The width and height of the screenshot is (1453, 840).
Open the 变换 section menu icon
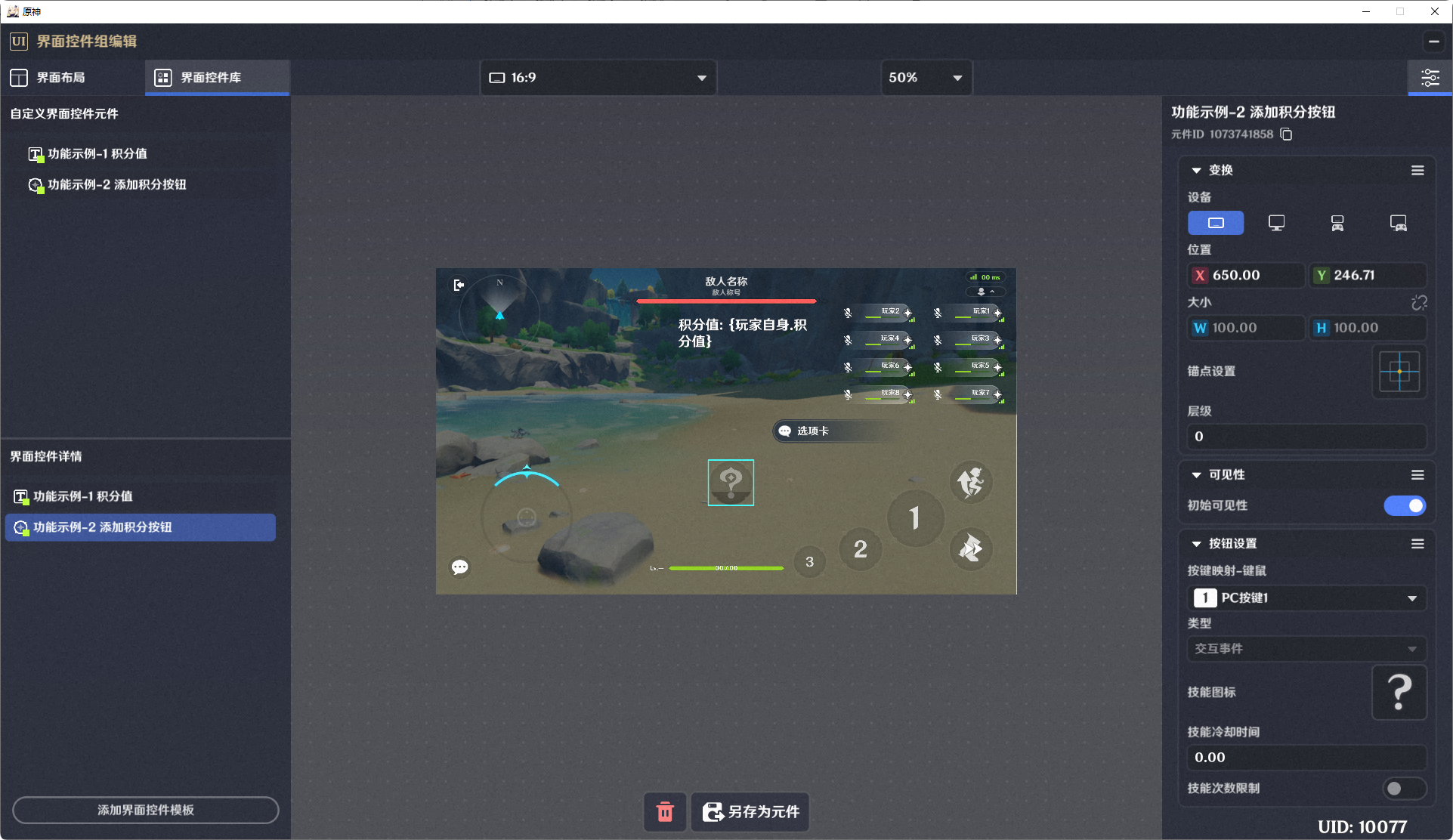pyautogui.click(x=1417, y=171)
